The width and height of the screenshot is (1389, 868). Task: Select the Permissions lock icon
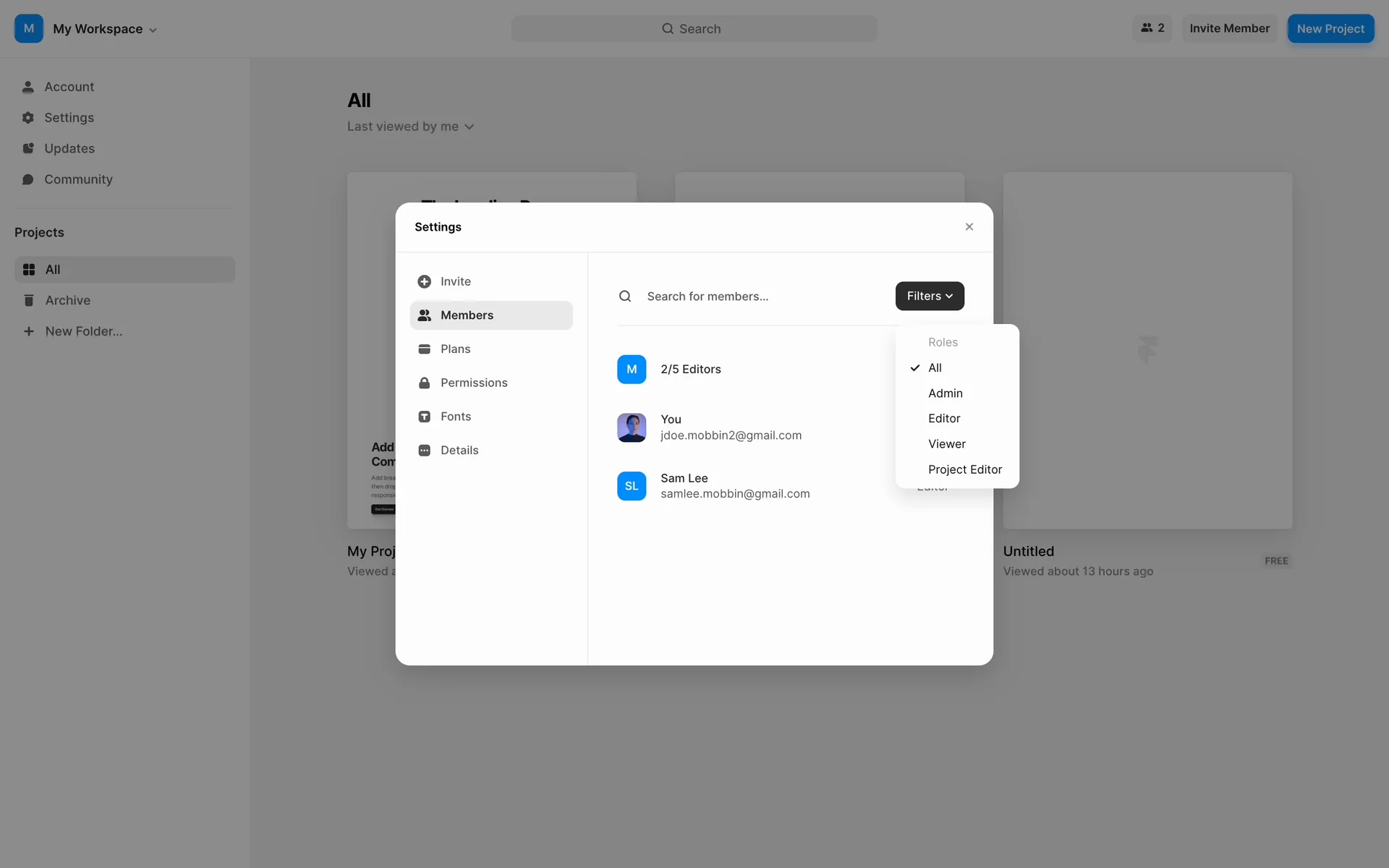point(424,383)
